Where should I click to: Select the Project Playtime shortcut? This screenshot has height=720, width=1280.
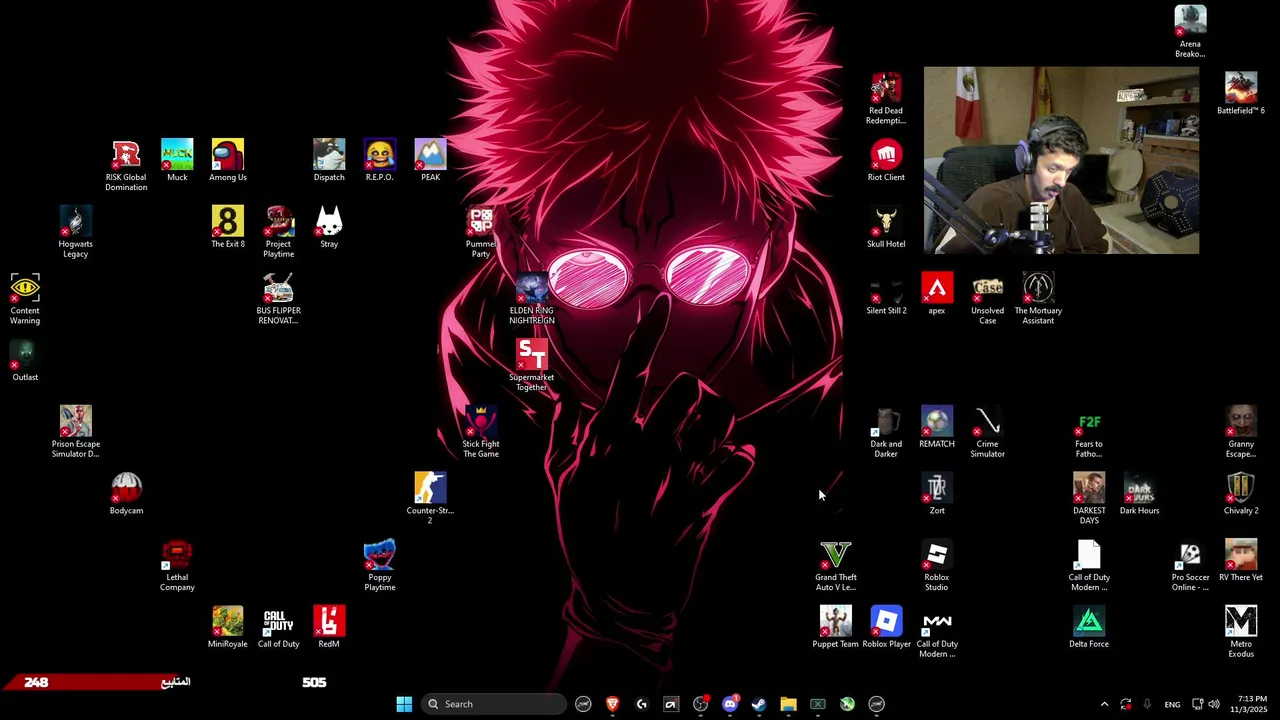278,232
